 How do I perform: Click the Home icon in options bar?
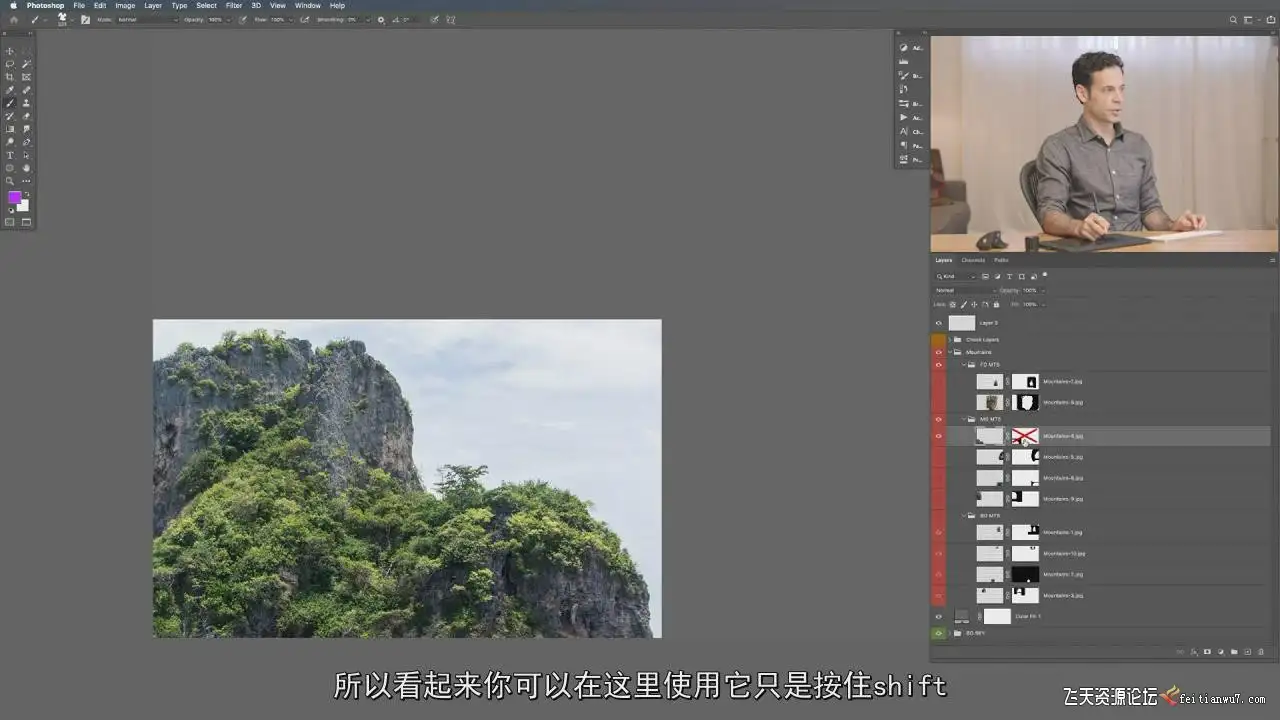tap(14, 19)
